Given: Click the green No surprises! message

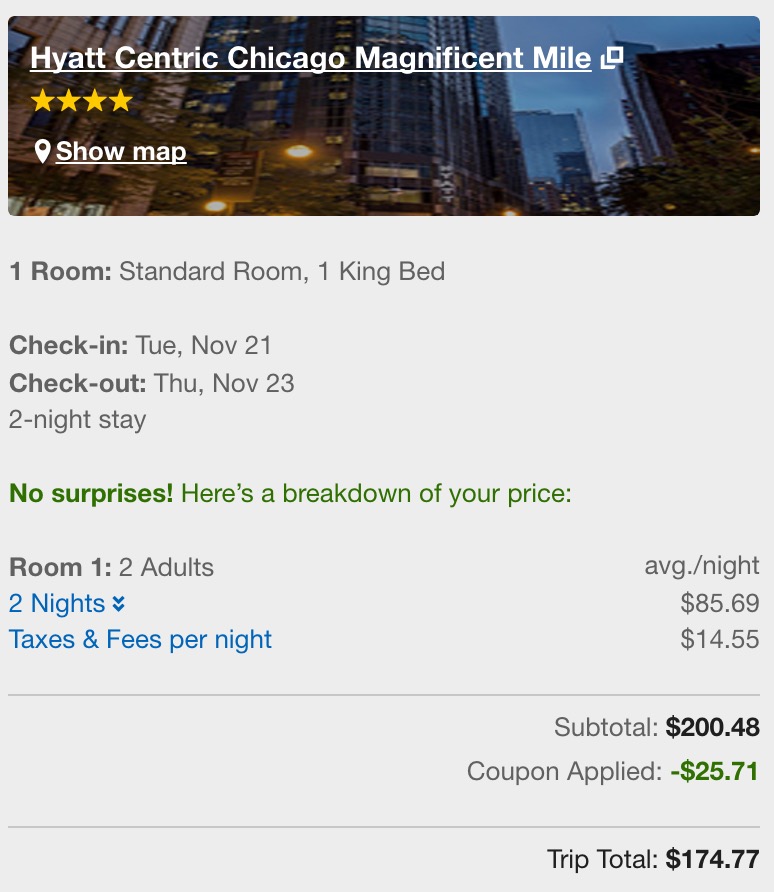Looking at the screenshot, I should [x=91, y=493].
